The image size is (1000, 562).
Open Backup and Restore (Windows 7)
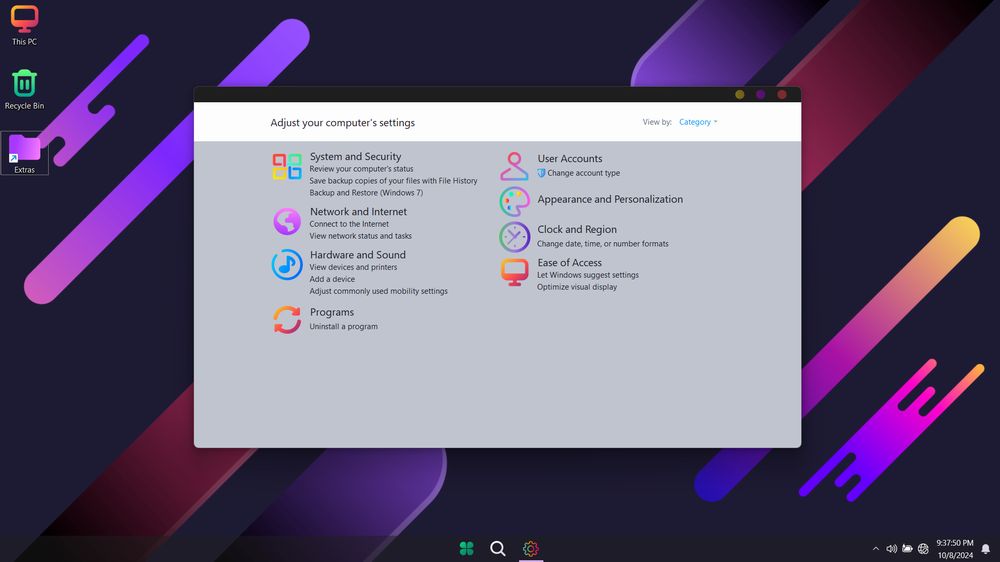click(366, 193)
